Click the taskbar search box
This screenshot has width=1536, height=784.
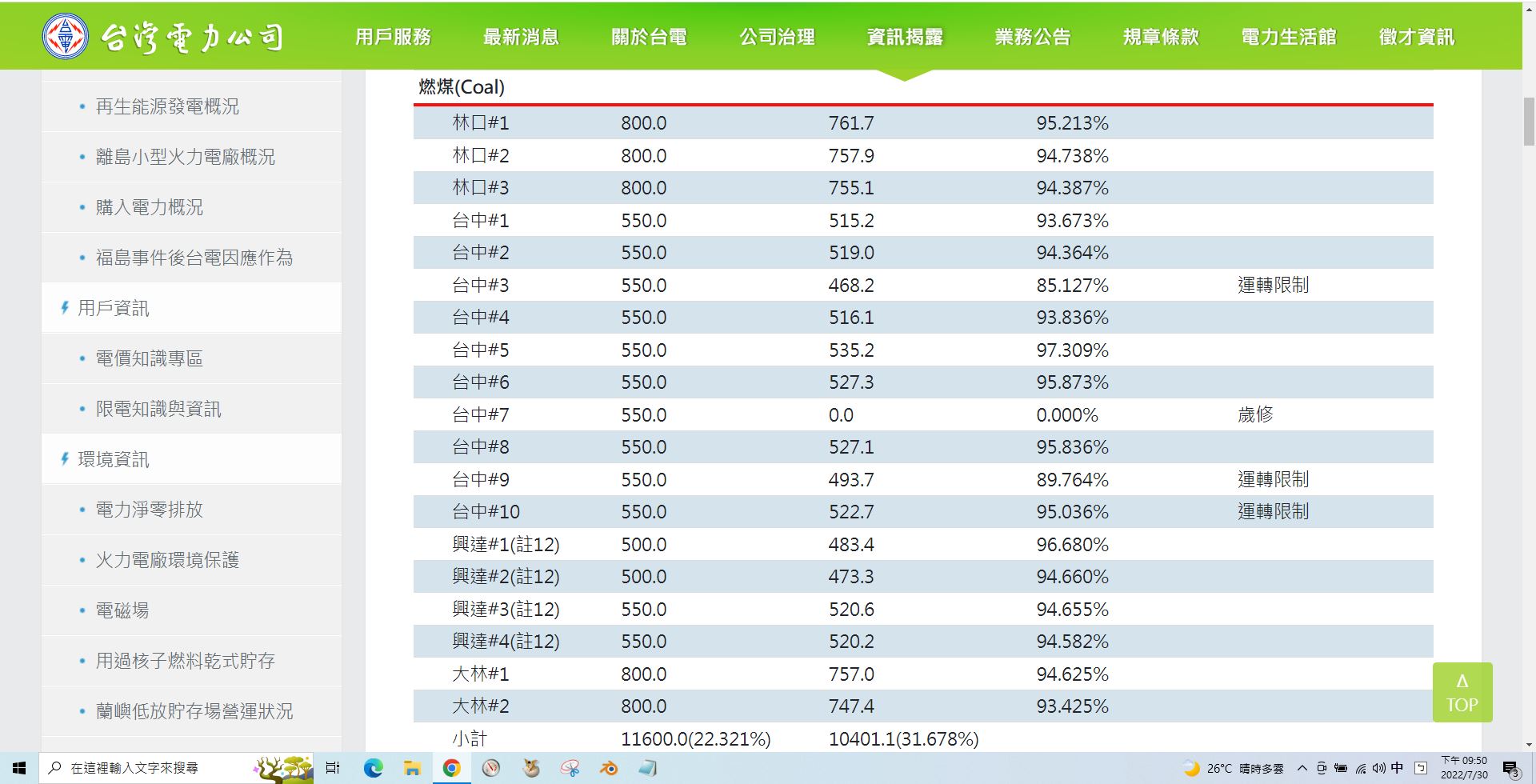click(x=176, y=768)
